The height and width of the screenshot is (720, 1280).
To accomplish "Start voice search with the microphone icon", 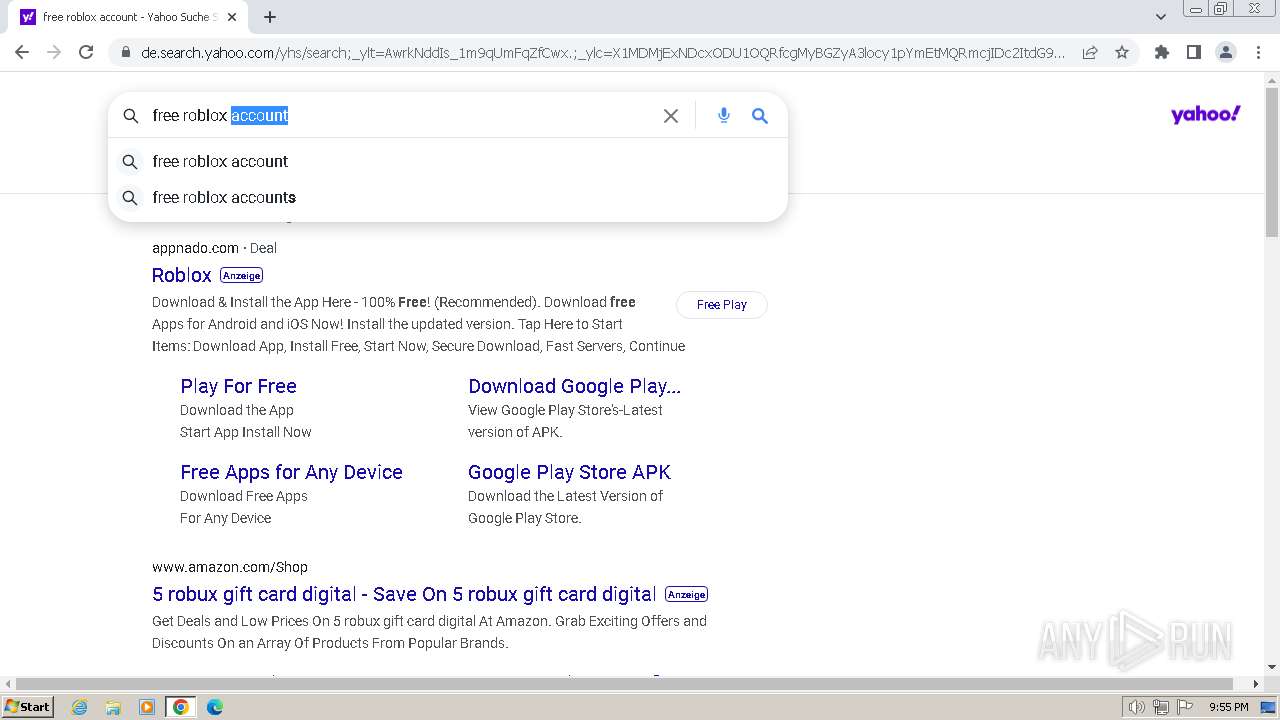I will [724, 116].
